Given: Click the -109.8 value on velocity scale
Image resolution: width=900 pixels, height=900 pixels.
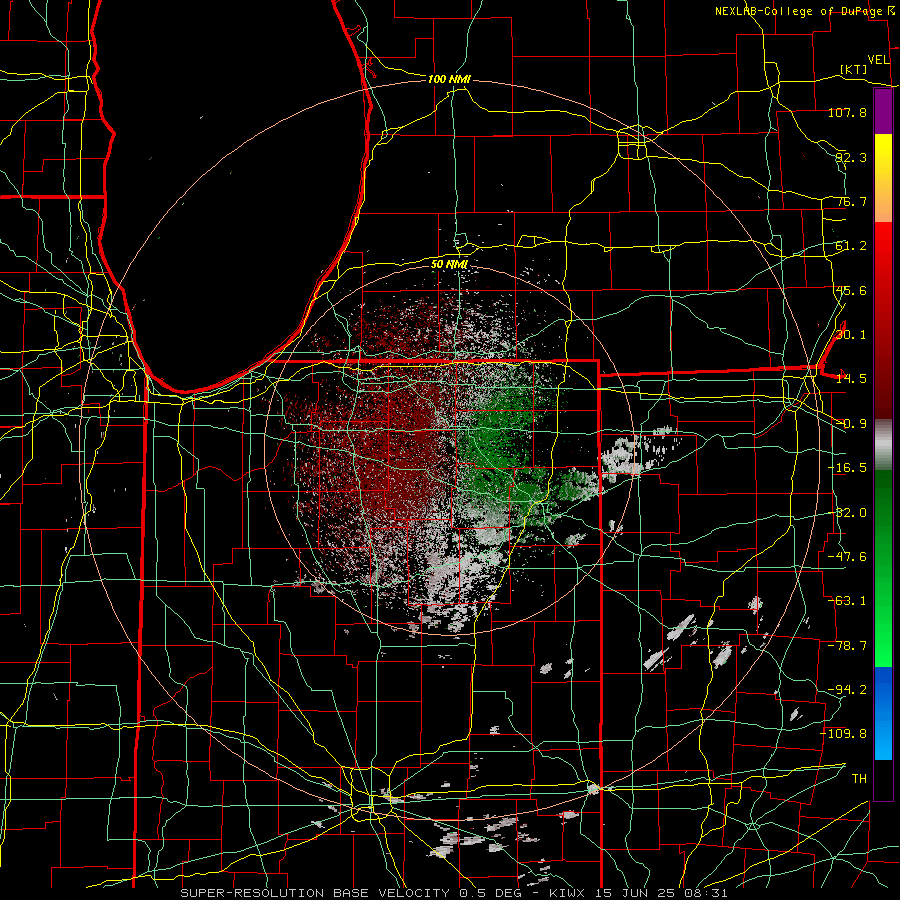Looking at the screenshot, I should pyautogui.click(x=844, y=734).
